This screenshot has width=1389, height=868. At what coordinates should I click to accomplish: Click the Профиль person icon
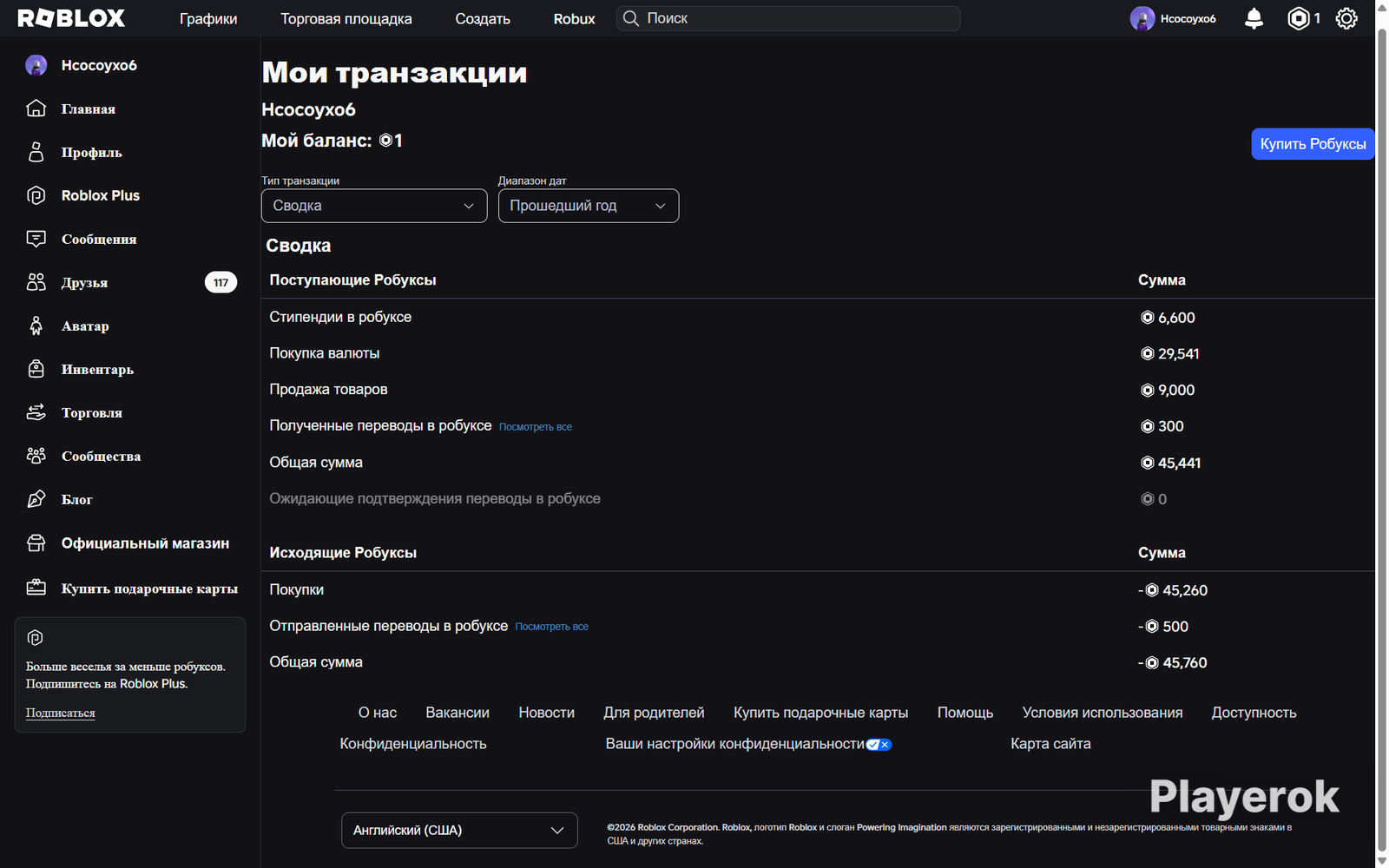pos(36,152)
